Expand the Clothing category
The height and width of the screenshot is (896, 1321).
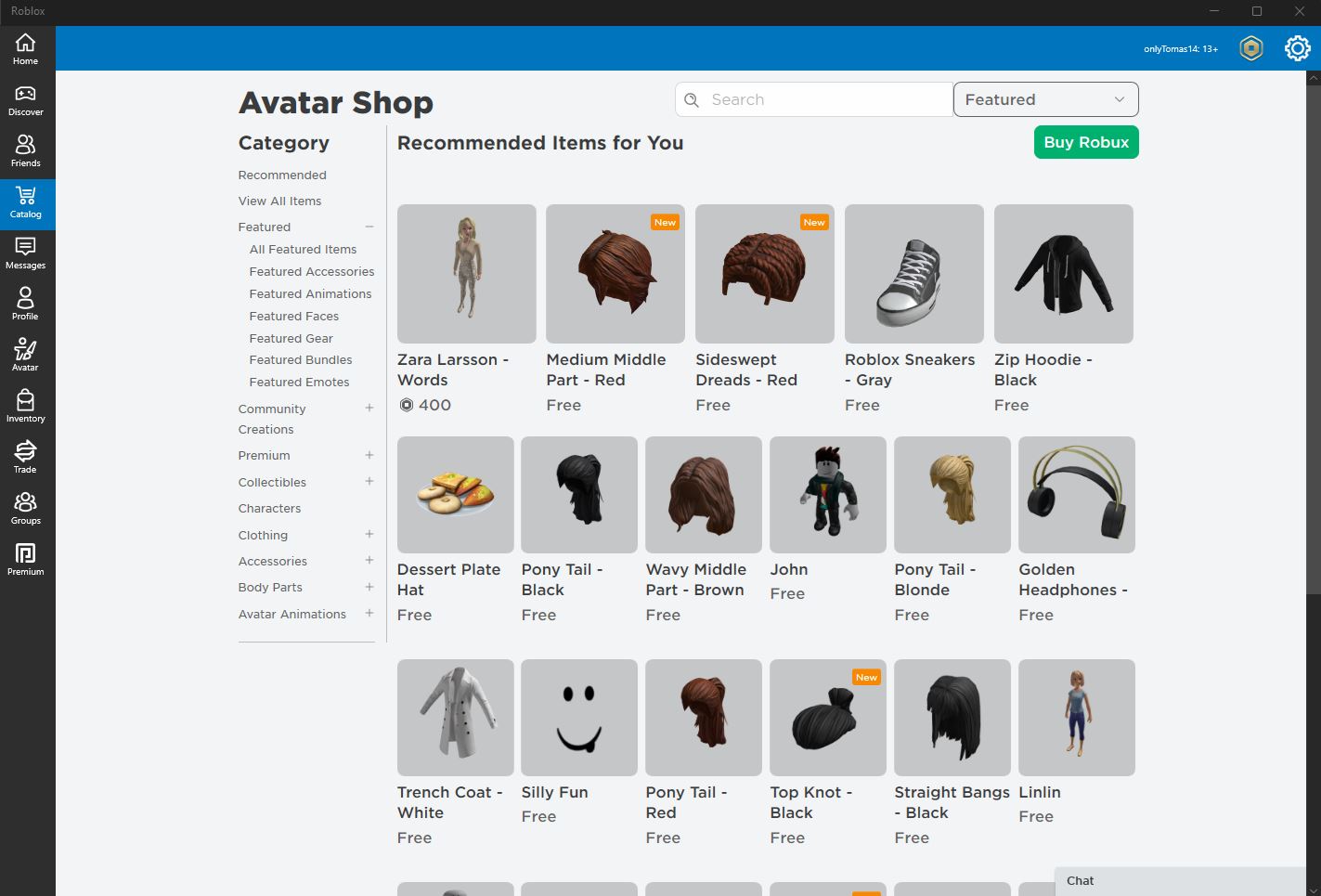[x=369, y=534]
